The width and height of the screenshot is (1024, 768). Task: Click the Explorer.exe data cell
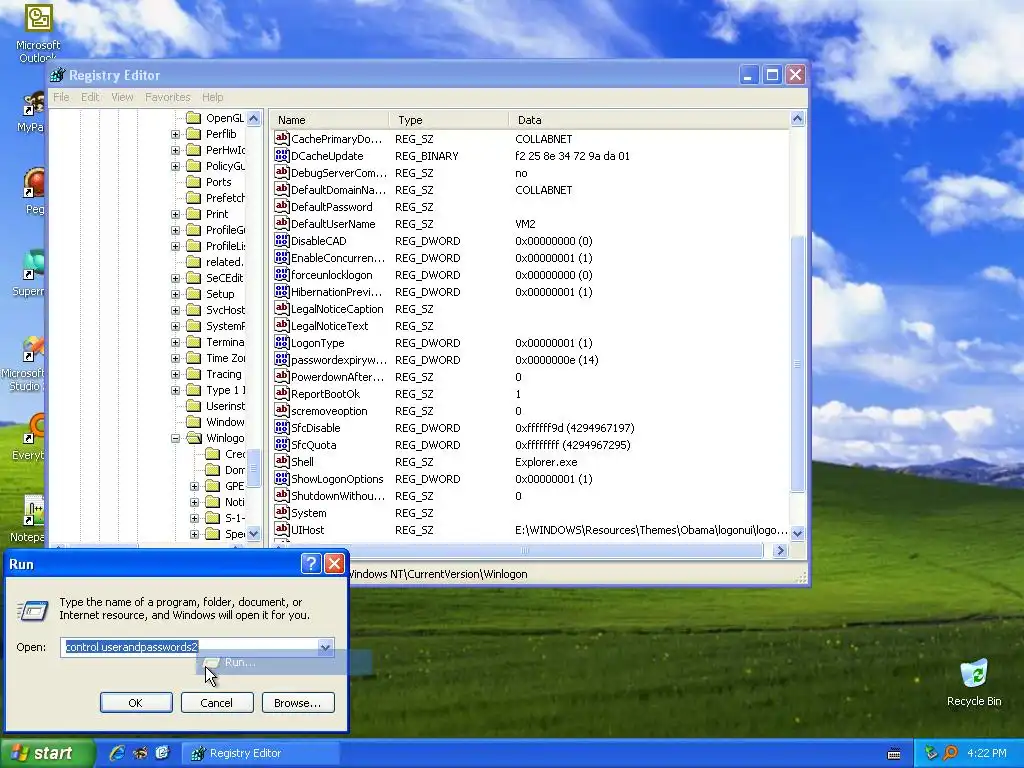pos(546,462)
